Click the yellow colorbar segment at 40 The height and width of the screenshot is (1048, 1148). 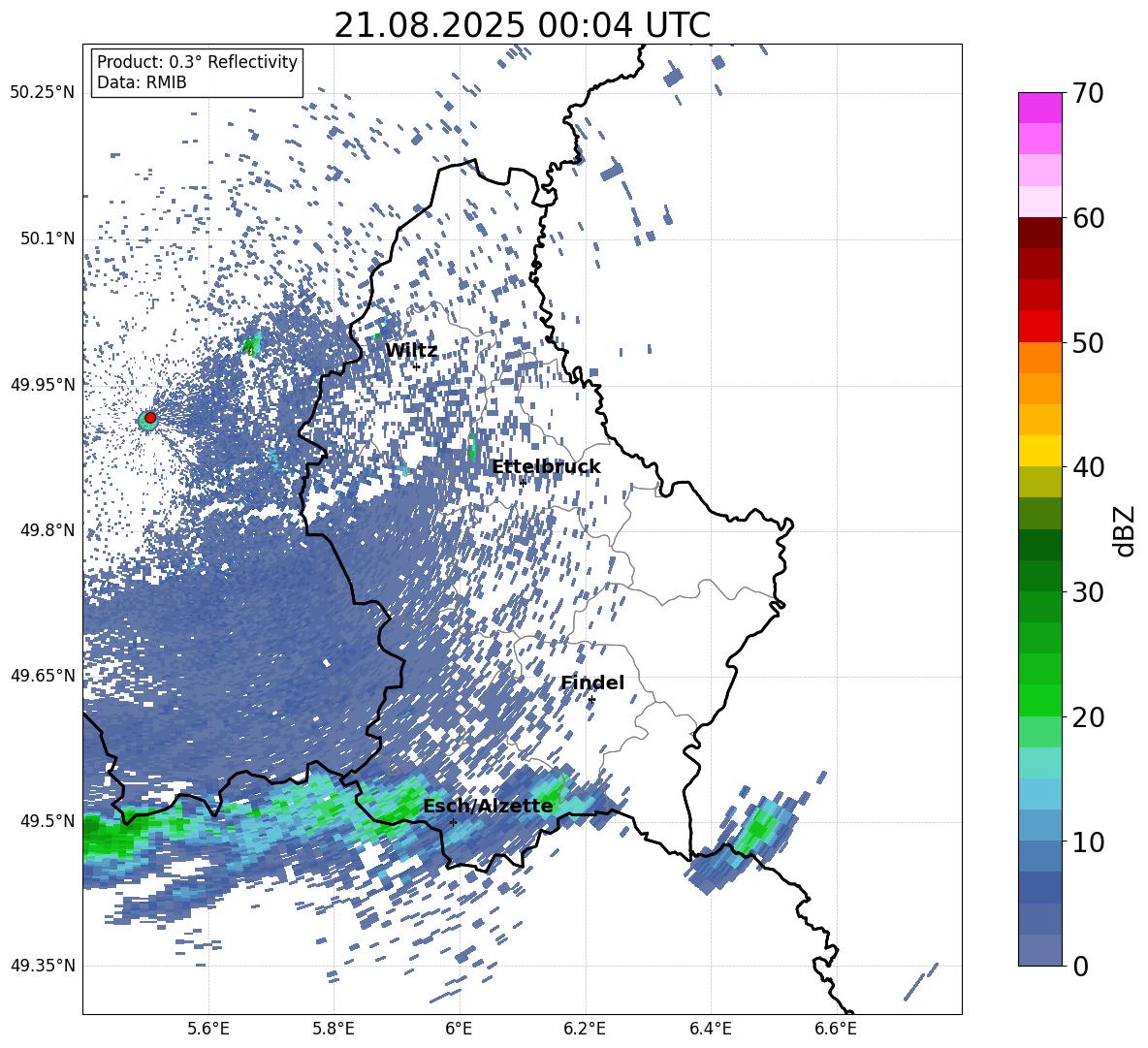[x=1039, y=451]
